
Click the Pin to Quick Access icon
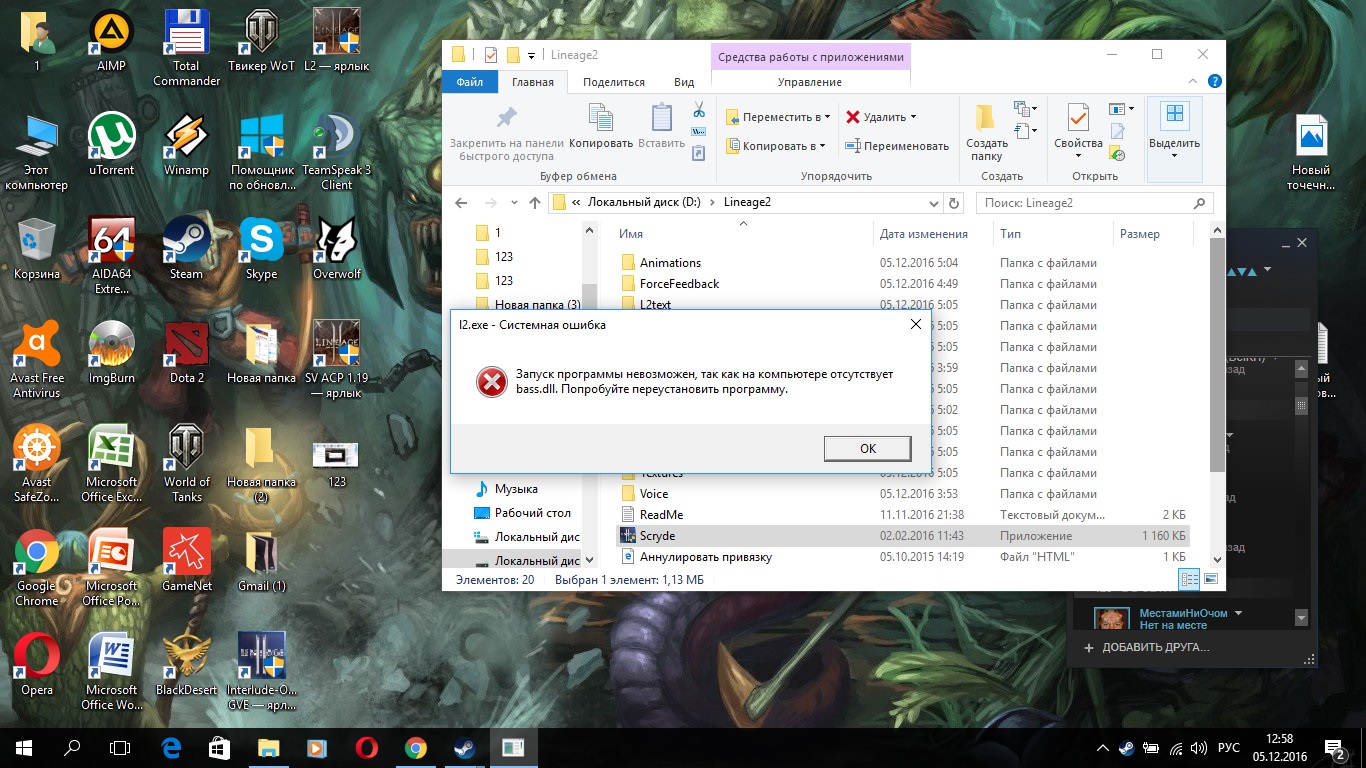click(x=506, y=118)
